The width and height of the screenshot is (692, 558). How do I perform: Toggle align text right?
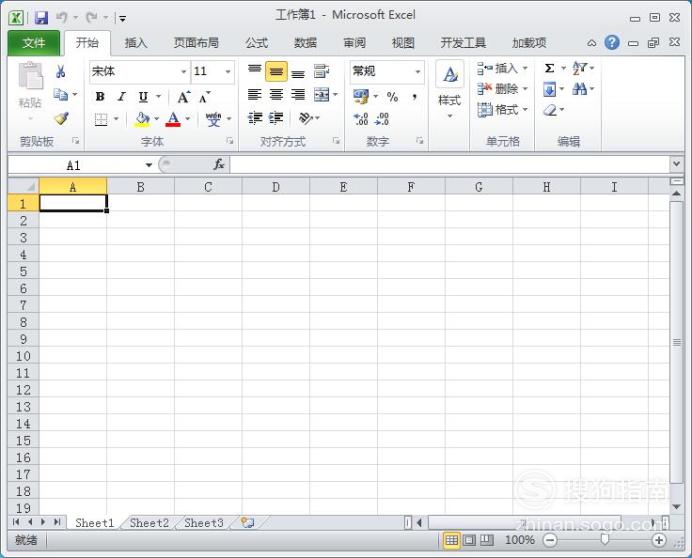point(298,94)
